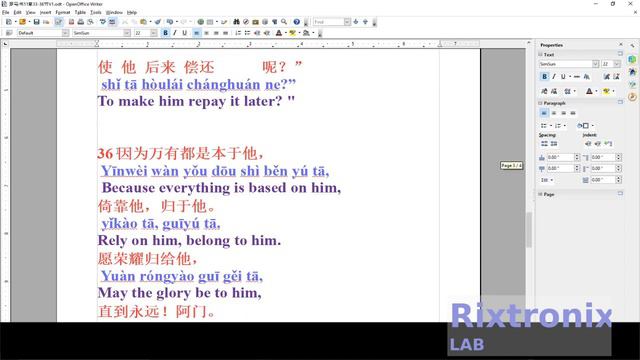Open the sidebar font name dropdown
The height and width of the screenshot is (360, 640).
click(596, 64)
